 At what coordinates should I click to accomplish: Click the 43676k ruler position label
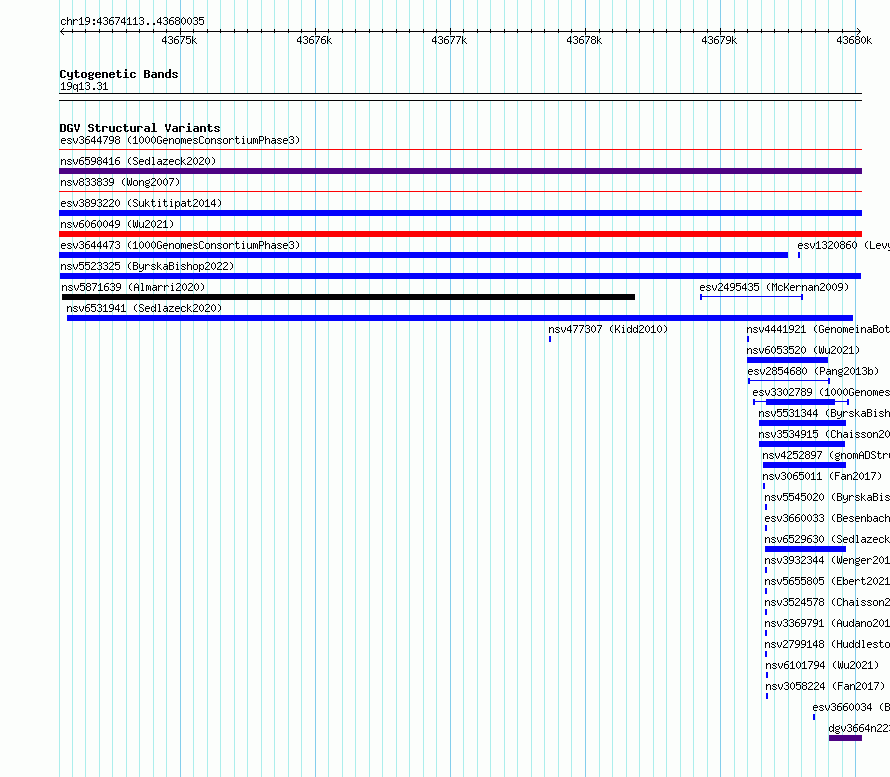point(314,40)
